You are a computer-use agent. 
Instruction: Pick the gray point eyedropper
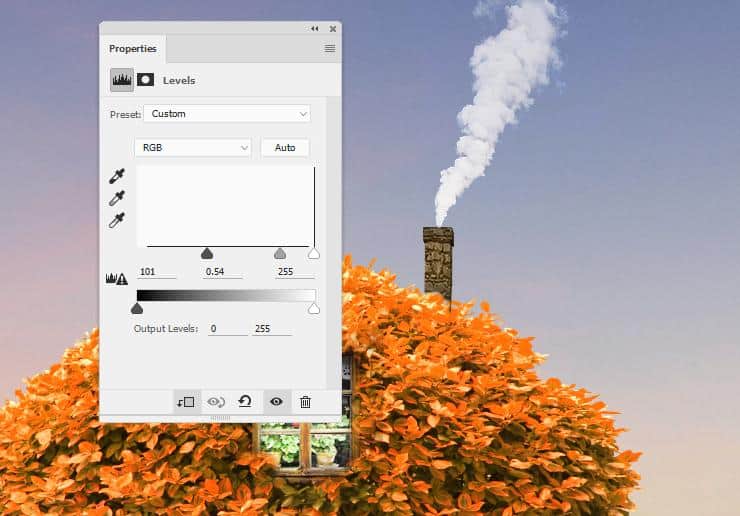point(117,199)
